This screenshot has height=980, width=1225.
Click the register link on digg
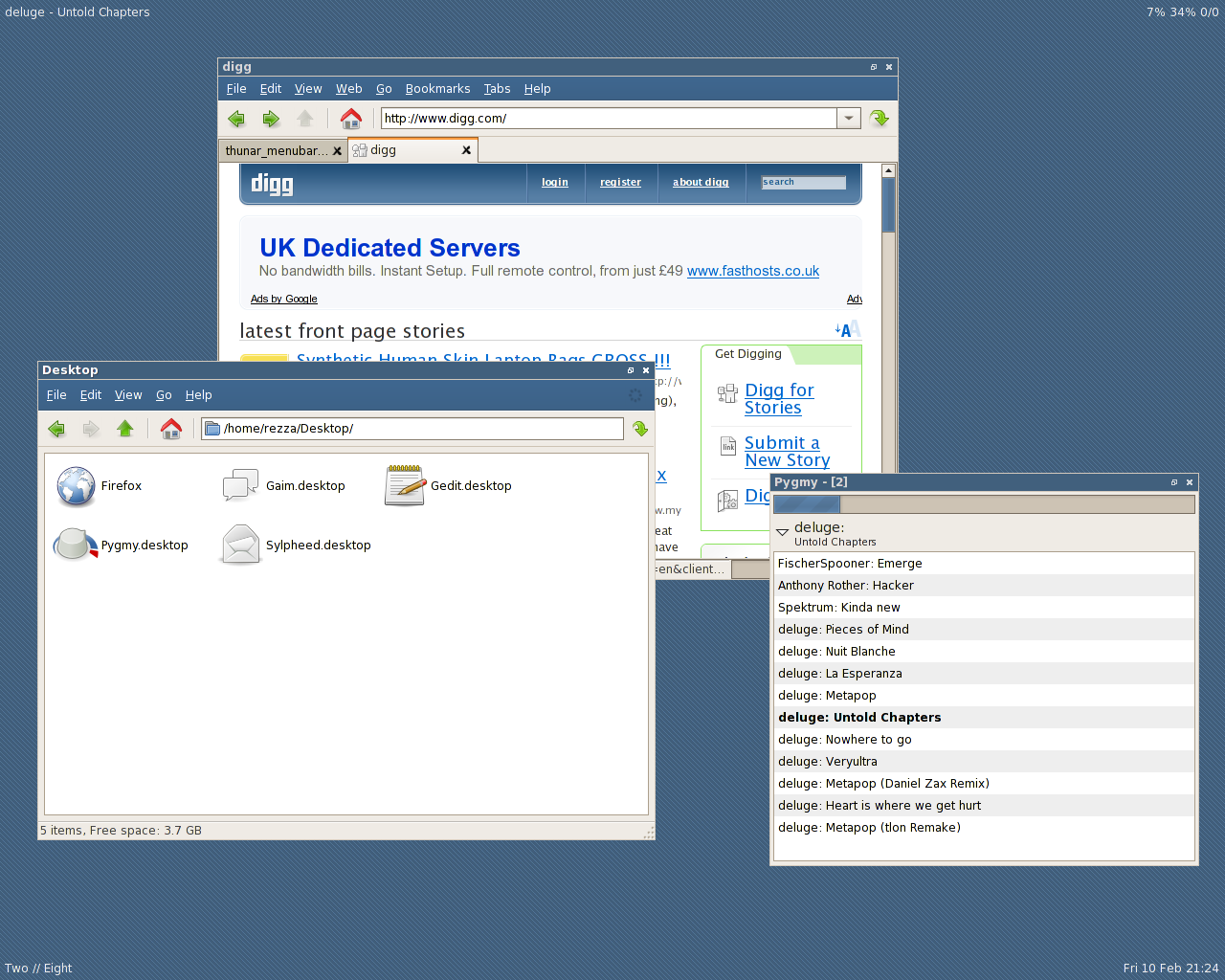pos(620,182)
